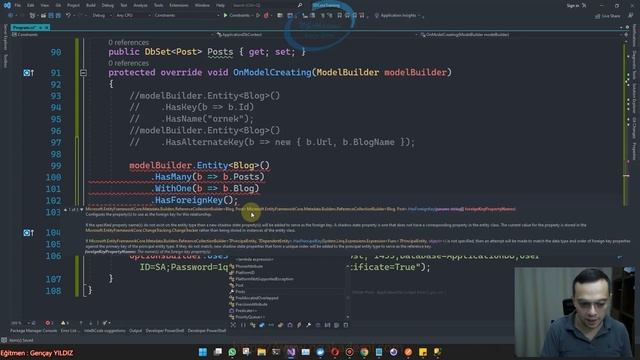Open File Explorer from the taskbar

[x=262, y=352]
